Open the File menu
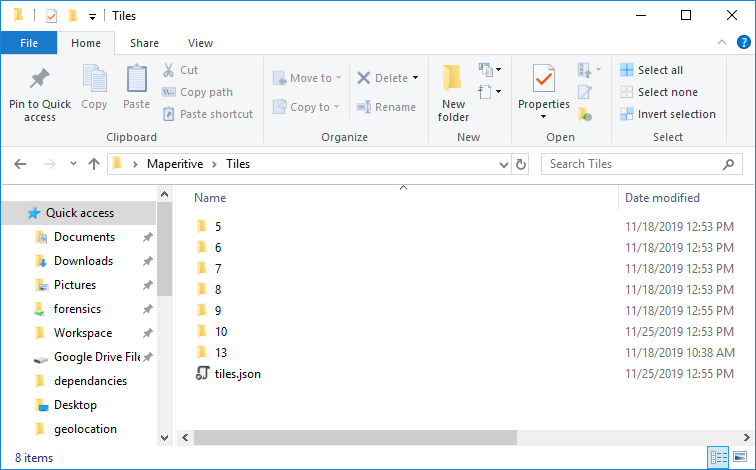 tap(29, 43)
